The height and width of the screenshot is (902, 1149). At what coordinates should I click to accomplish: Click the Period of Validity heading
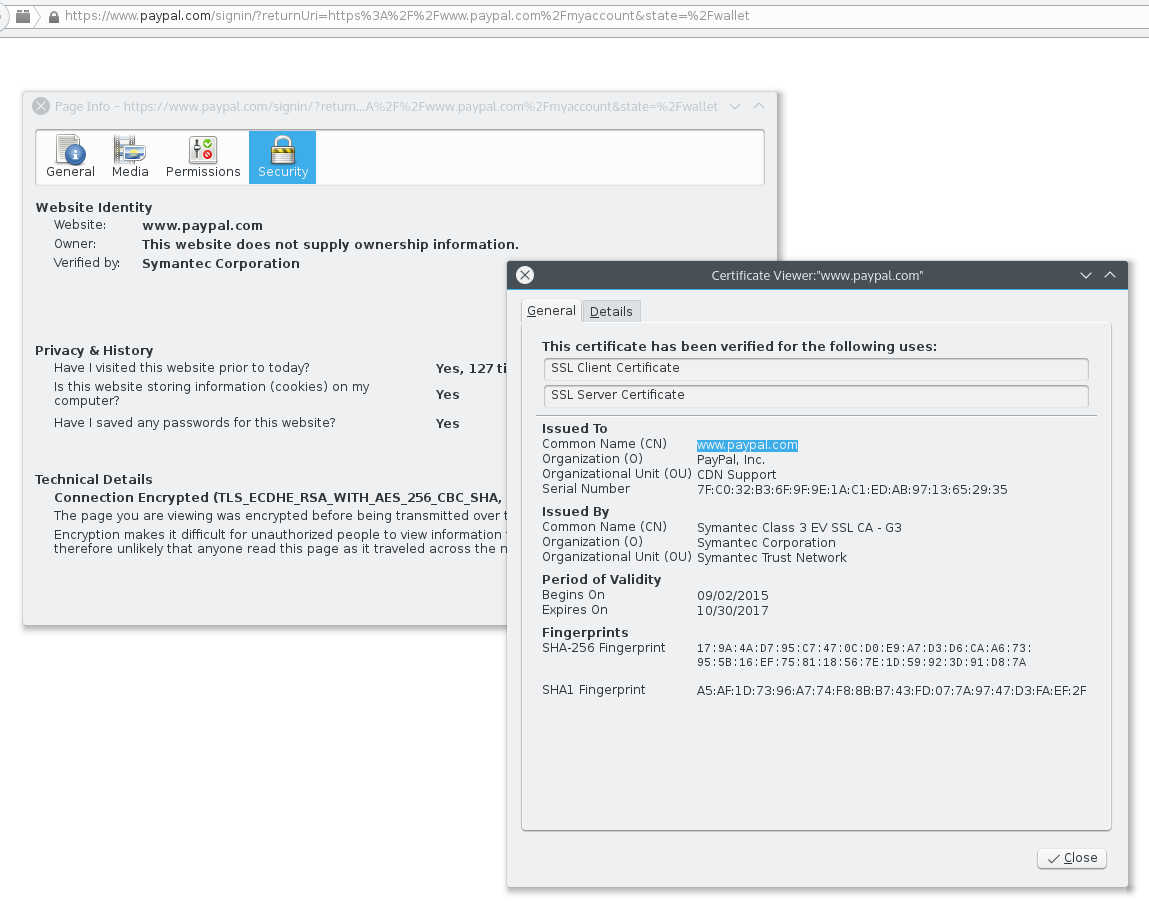coord(602,580)
